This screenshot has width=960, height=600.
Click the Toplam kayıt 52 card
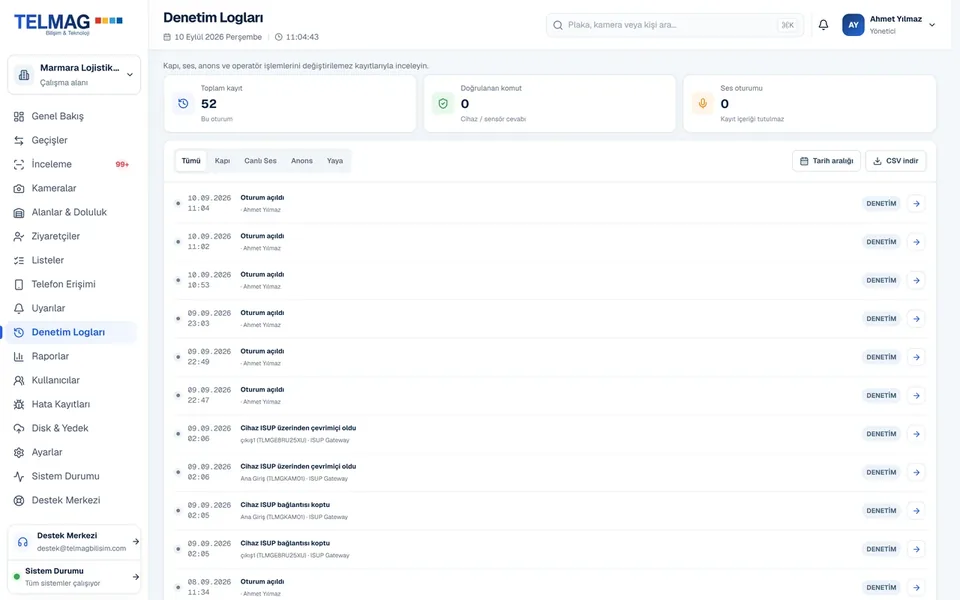pyautogui.click(x=290, y=103)
